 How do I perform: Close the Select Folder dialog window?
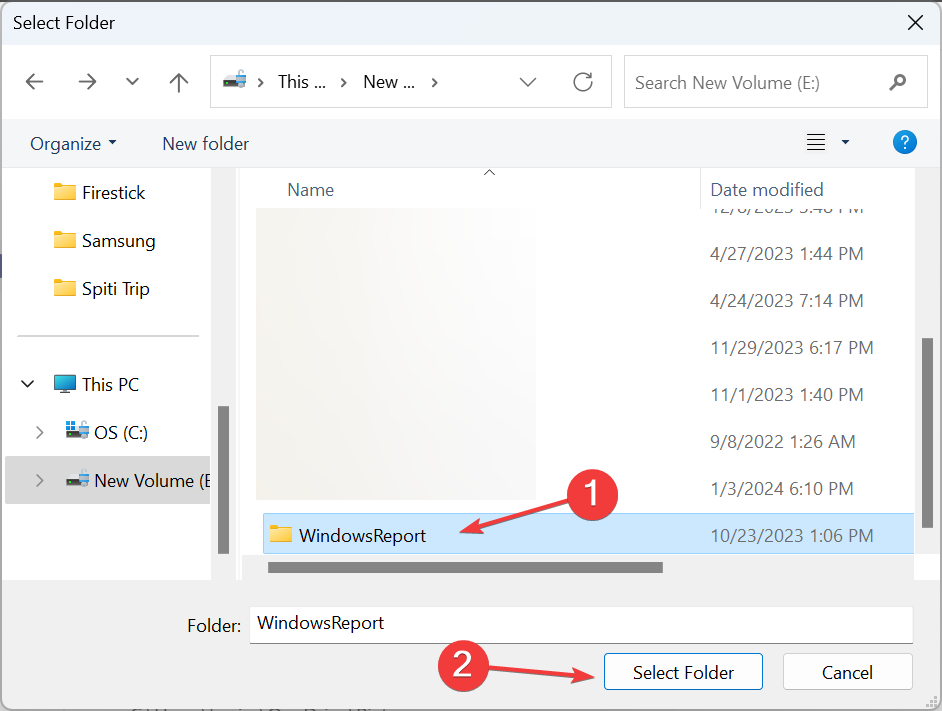click(x=915, y=23)
